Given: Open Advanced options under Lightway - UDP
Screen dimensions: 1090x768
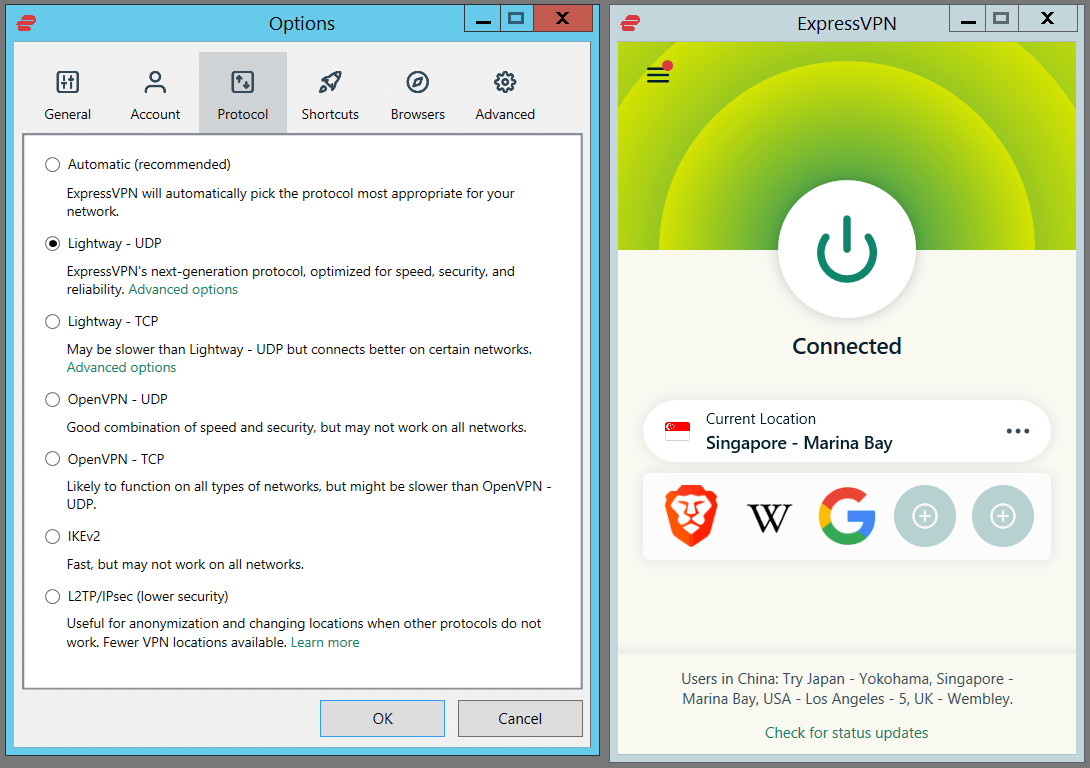Looking at the screenshot, I should 183,289.
